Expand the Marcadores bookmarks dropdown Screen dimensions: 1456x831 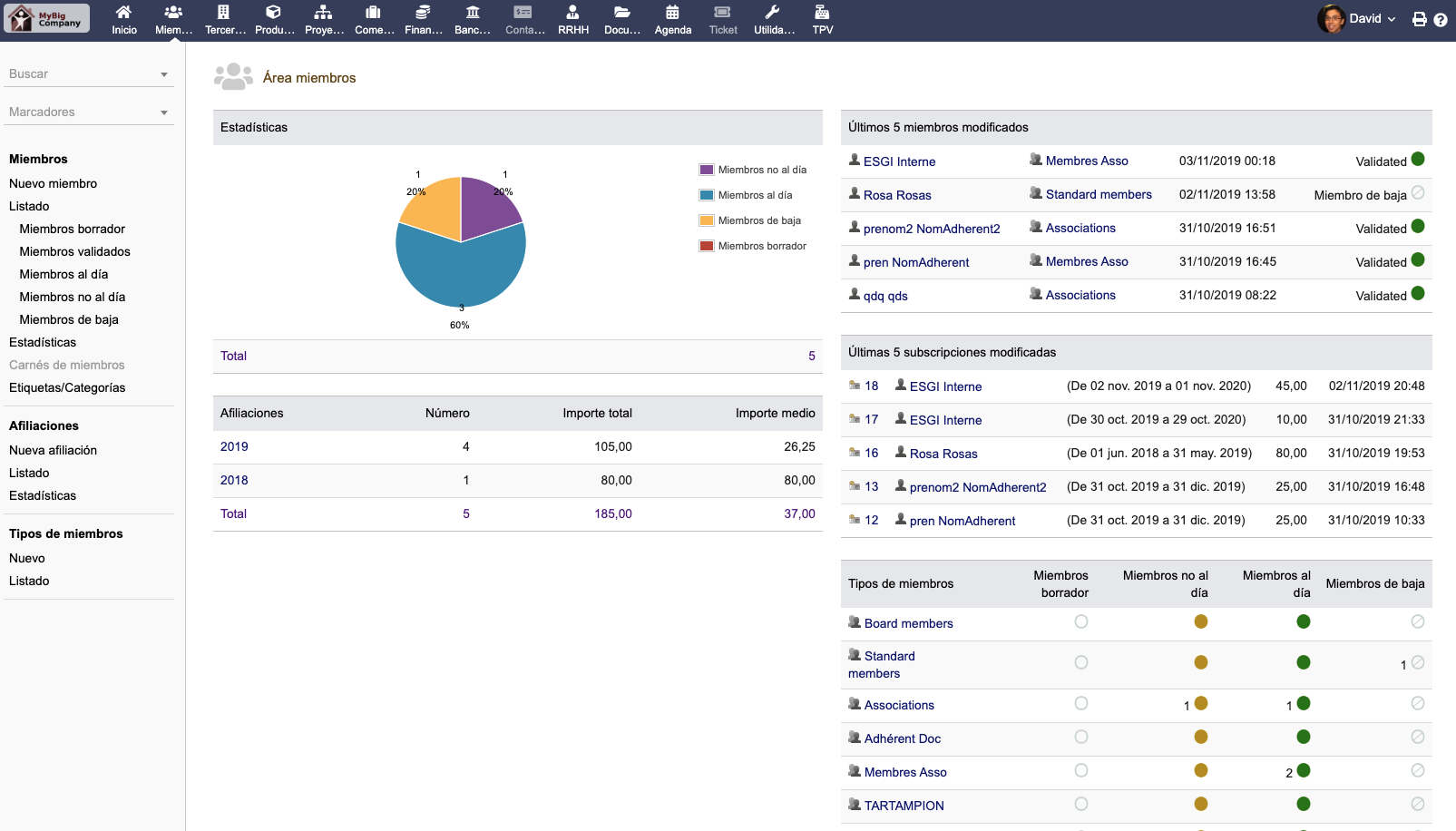pyautogui.click(x=164, y=112)
